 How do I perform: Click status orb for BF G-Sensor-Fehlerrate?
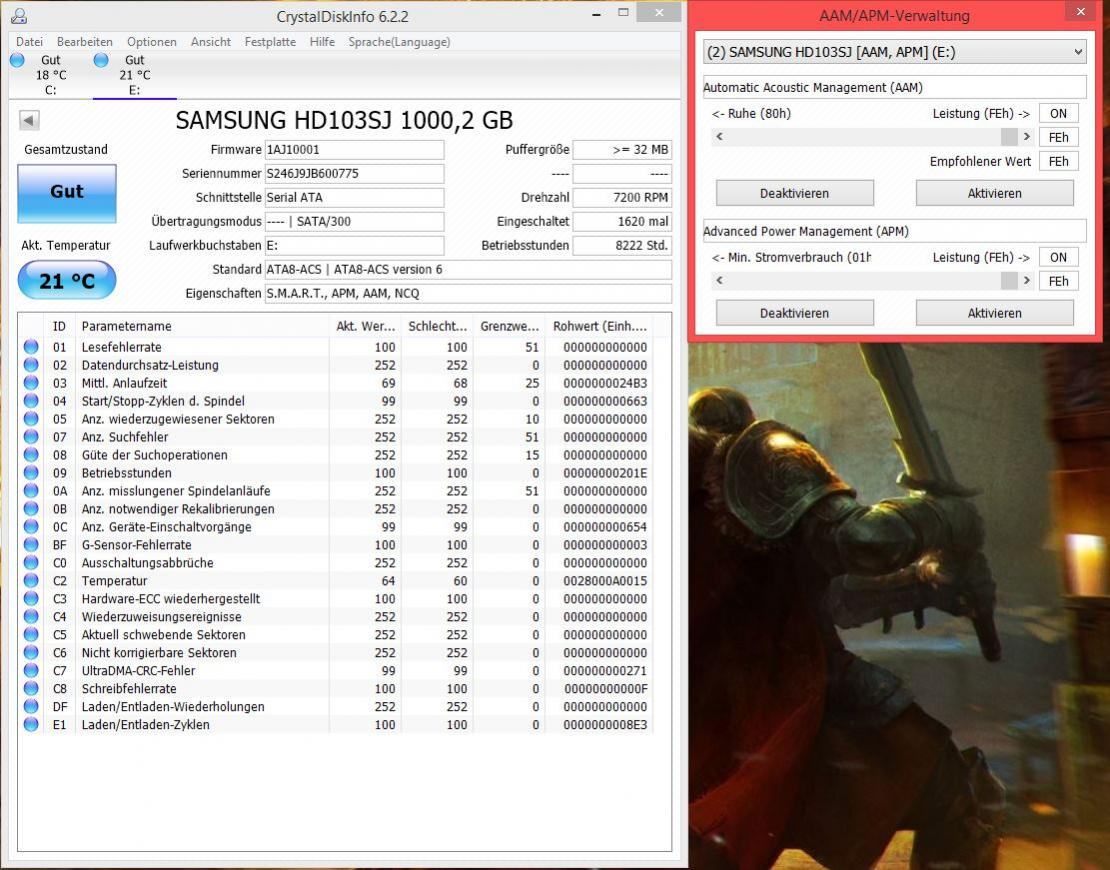31,544
